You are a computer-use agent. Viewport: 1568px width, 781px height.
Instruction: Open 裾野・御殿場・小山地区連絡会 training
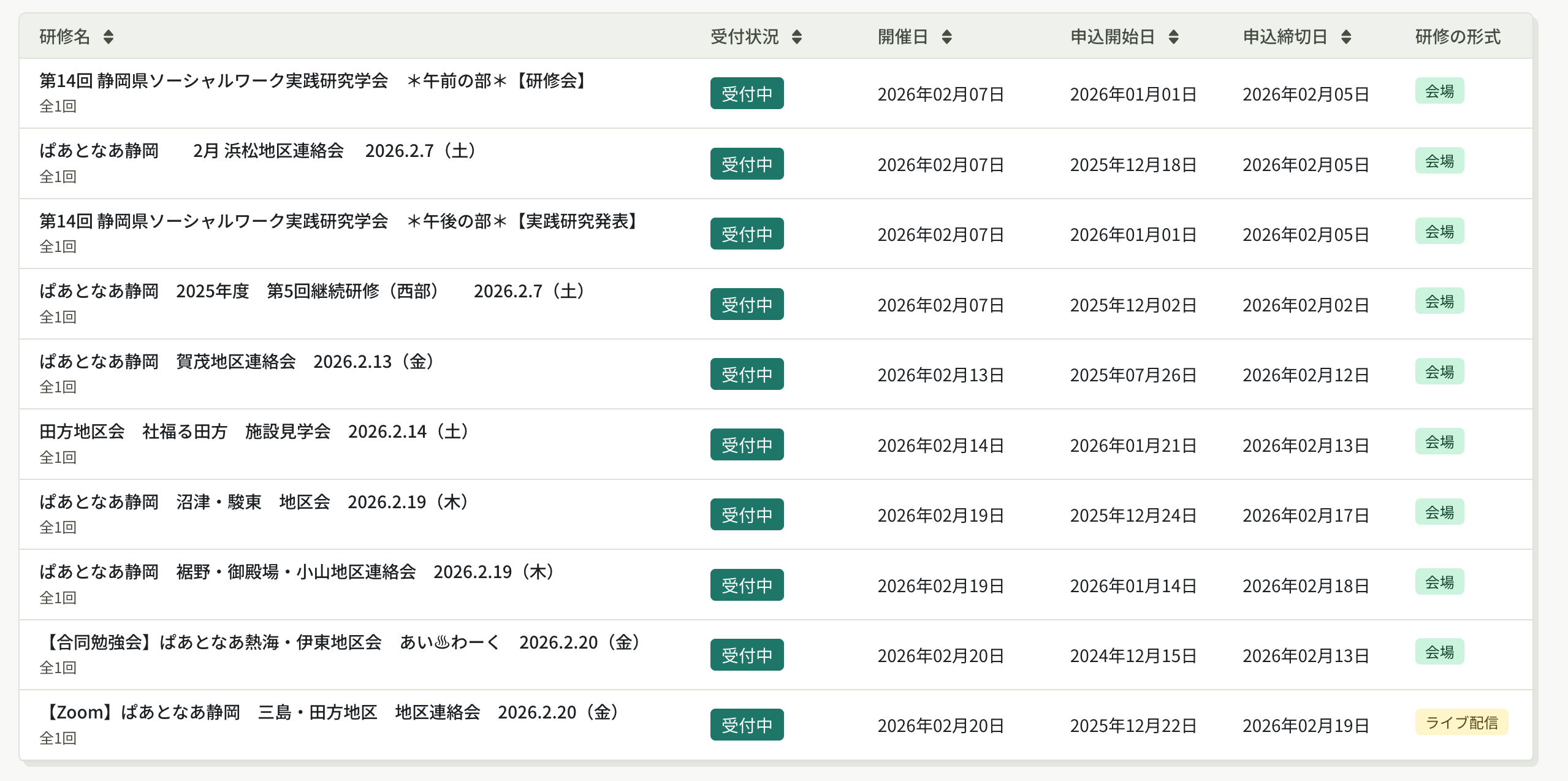297,572
